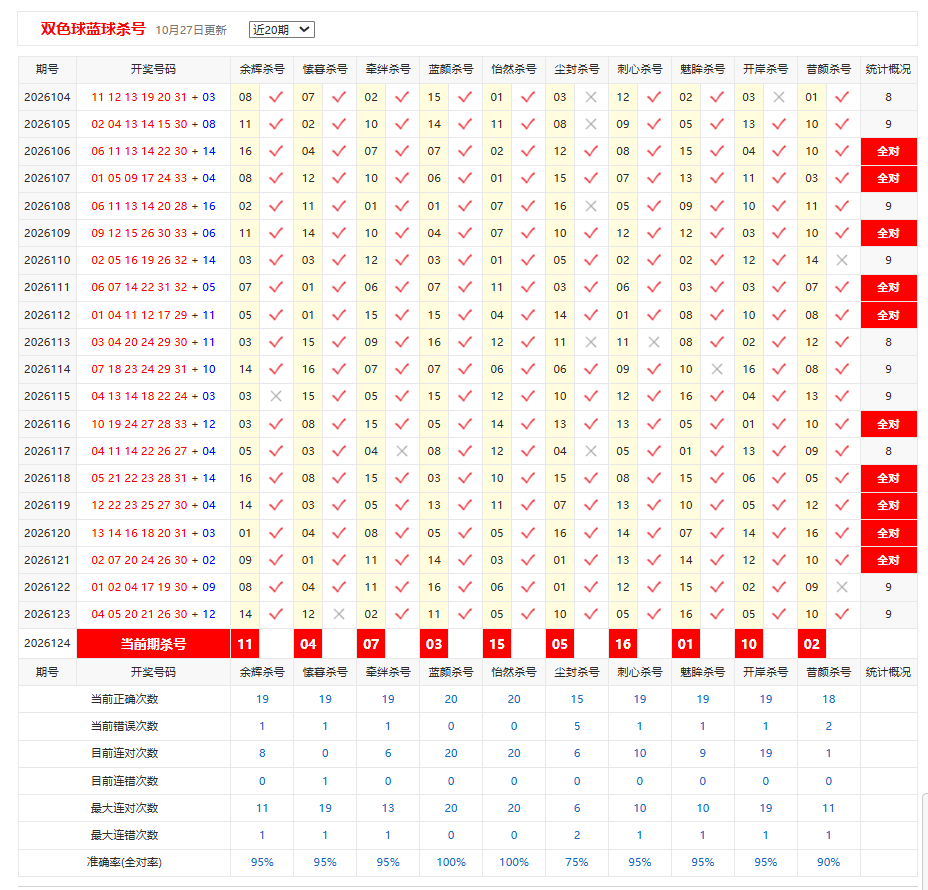Click the X mark in row 2026123
Image resolution: width=928 pixels, height=890 pixels.
(x=339, y=614)
